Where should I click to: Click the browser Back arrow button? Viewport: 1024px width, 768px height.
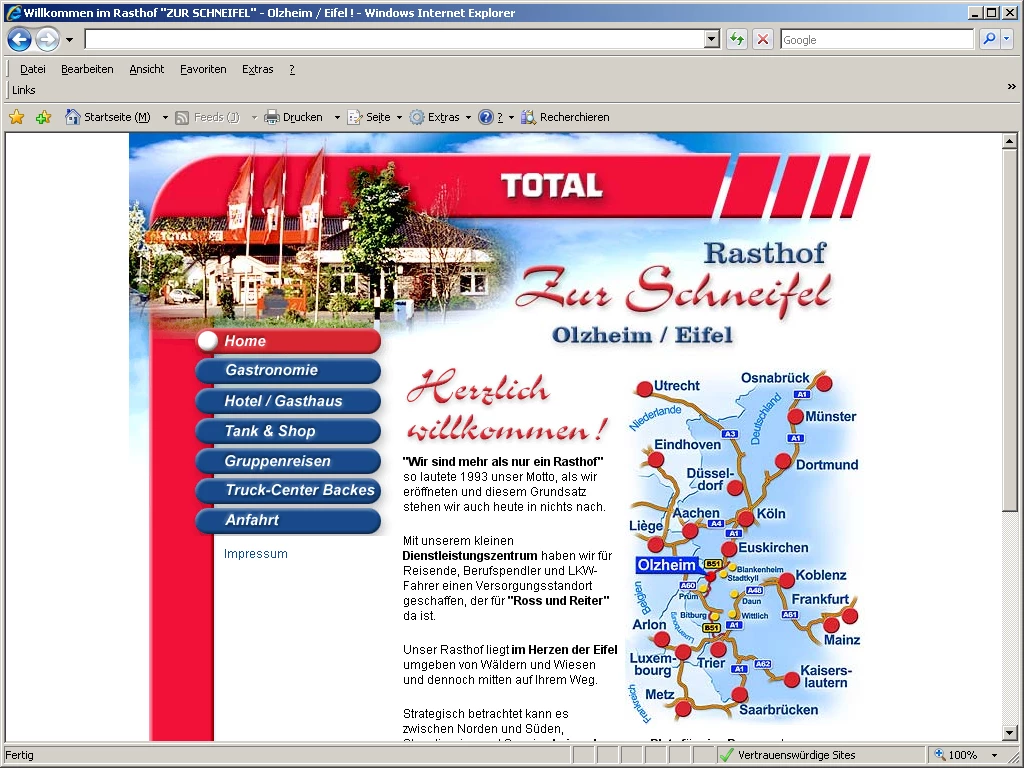coord(19,40)
